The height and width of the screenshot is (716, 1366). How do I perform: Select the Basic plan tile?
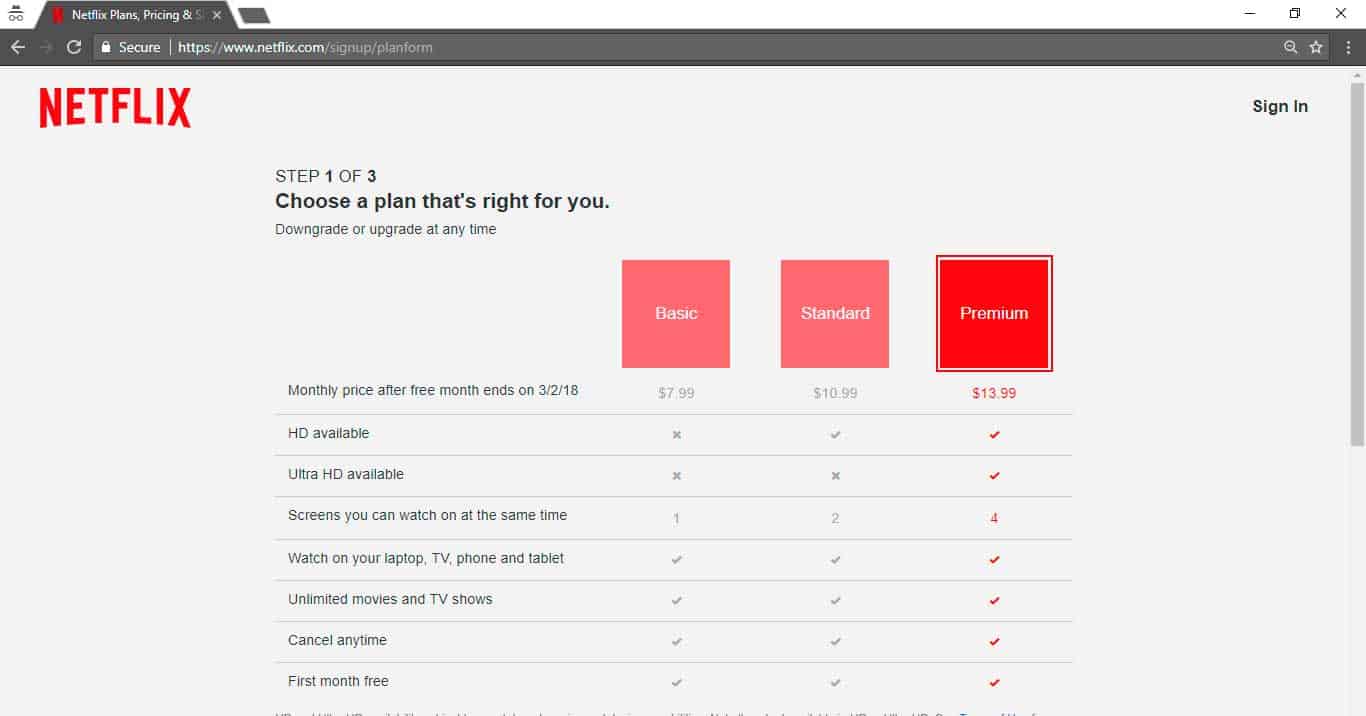(676, 314)
